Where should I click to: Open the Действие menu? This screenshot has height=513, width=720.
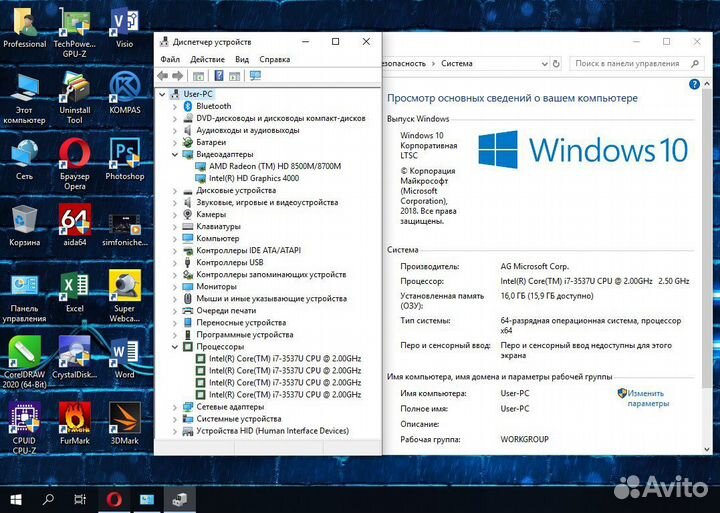point(208,59)
